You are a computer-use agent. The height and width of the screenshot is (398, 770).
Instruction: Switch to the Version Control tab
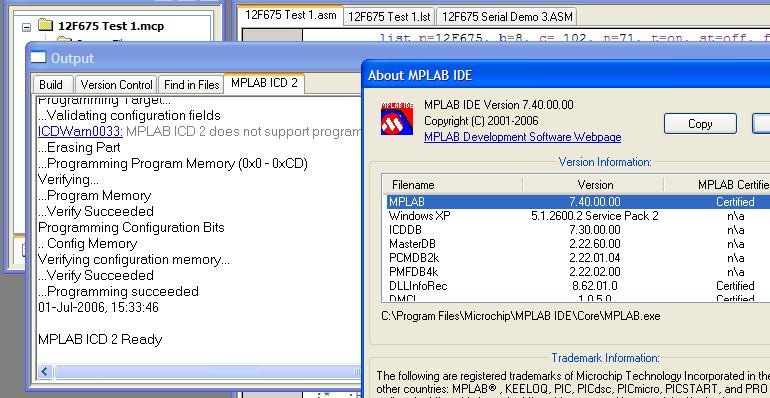click(116, 85)
